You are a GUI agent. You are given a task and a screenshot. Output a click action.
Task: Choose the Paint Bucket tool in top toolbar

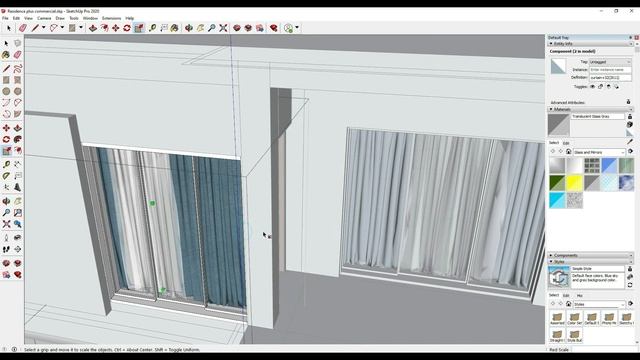click(175, 28)
